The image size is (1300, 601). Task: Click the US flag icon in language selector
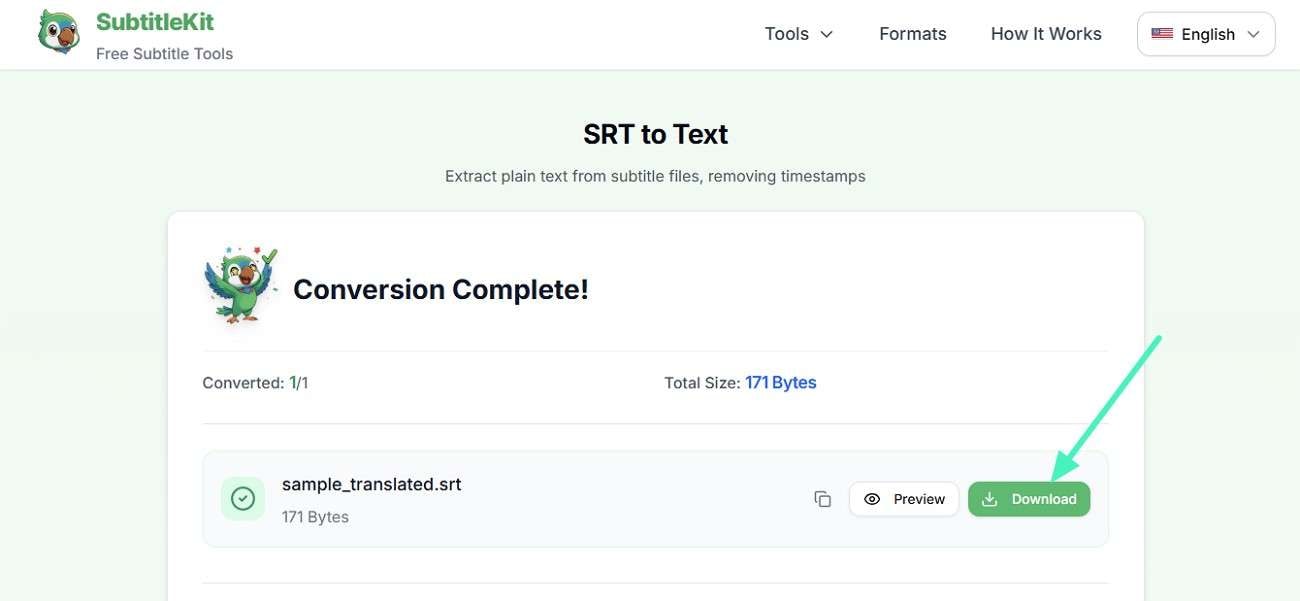[x=1162, y=34]
